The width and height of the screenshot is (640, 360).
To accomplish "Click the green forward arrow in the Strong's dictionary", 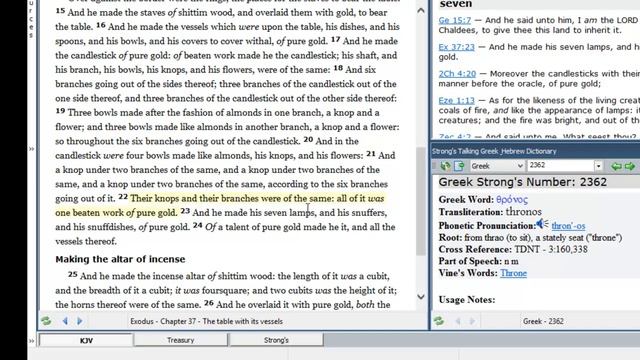I will pyautogui.click(x=630, y=166).
